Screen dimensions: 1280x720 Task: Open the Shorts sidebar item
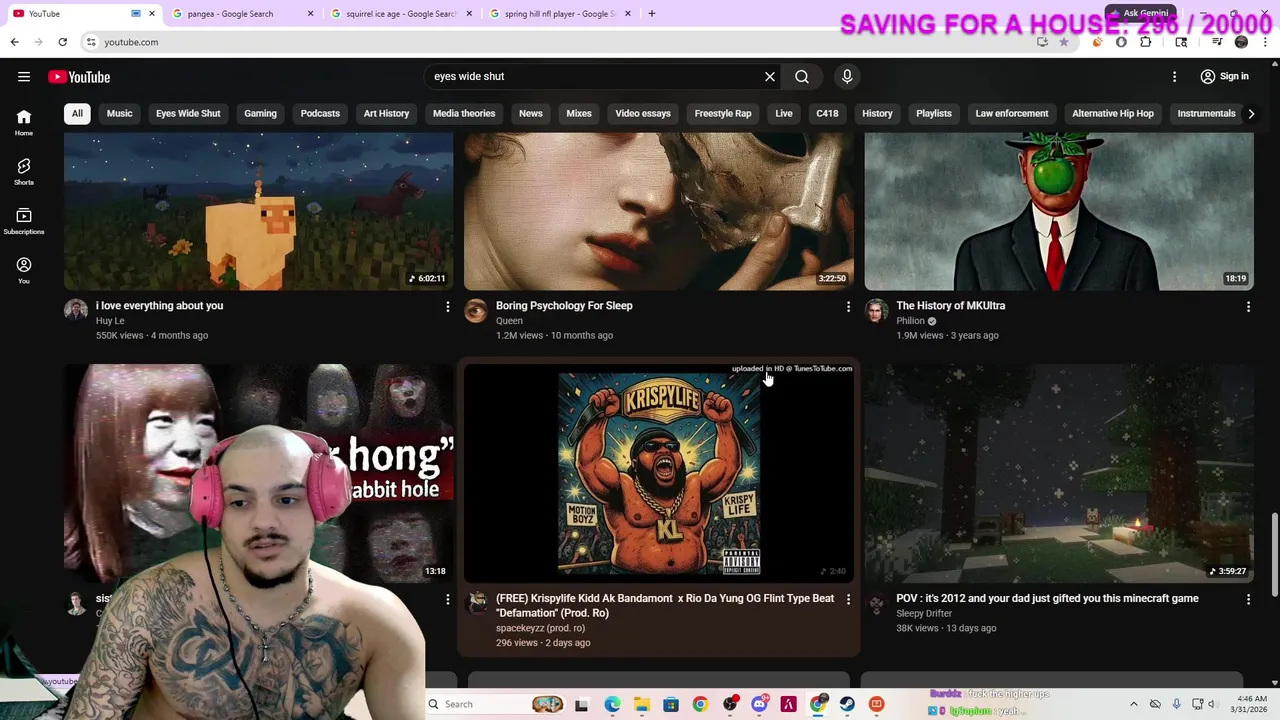click(x=24, y=171)
